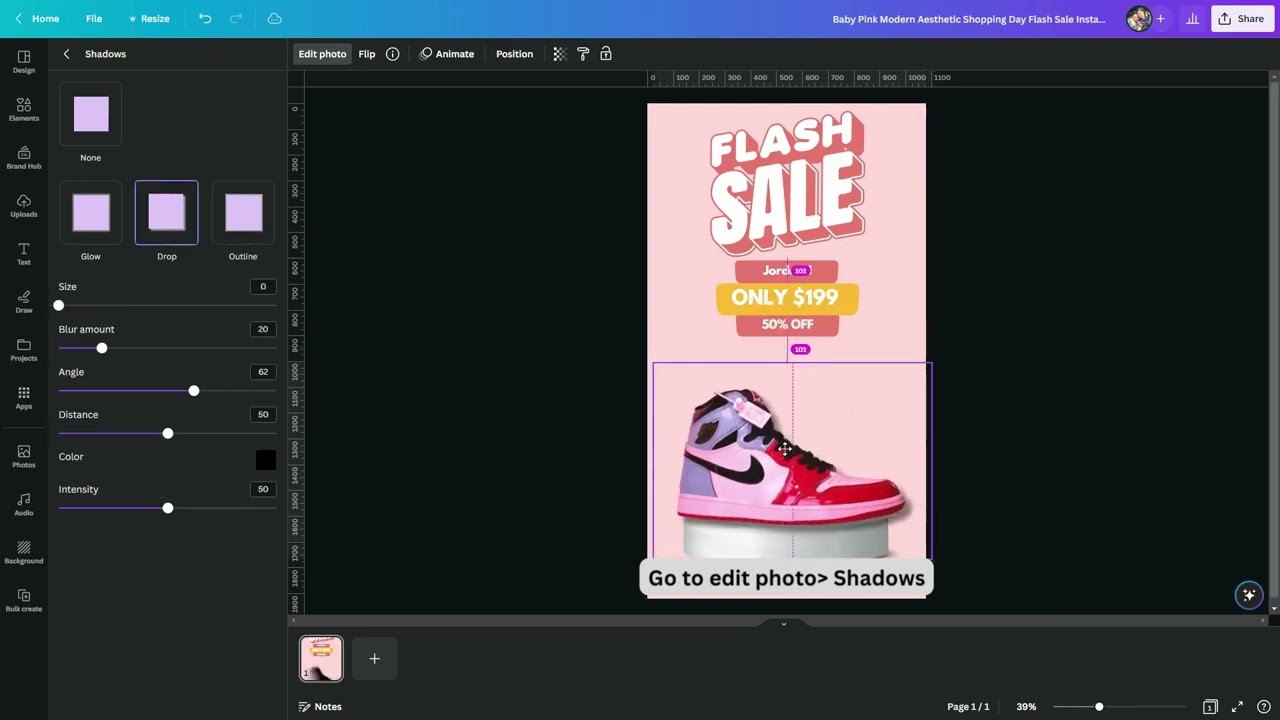Go to Home

pos(37,18)
